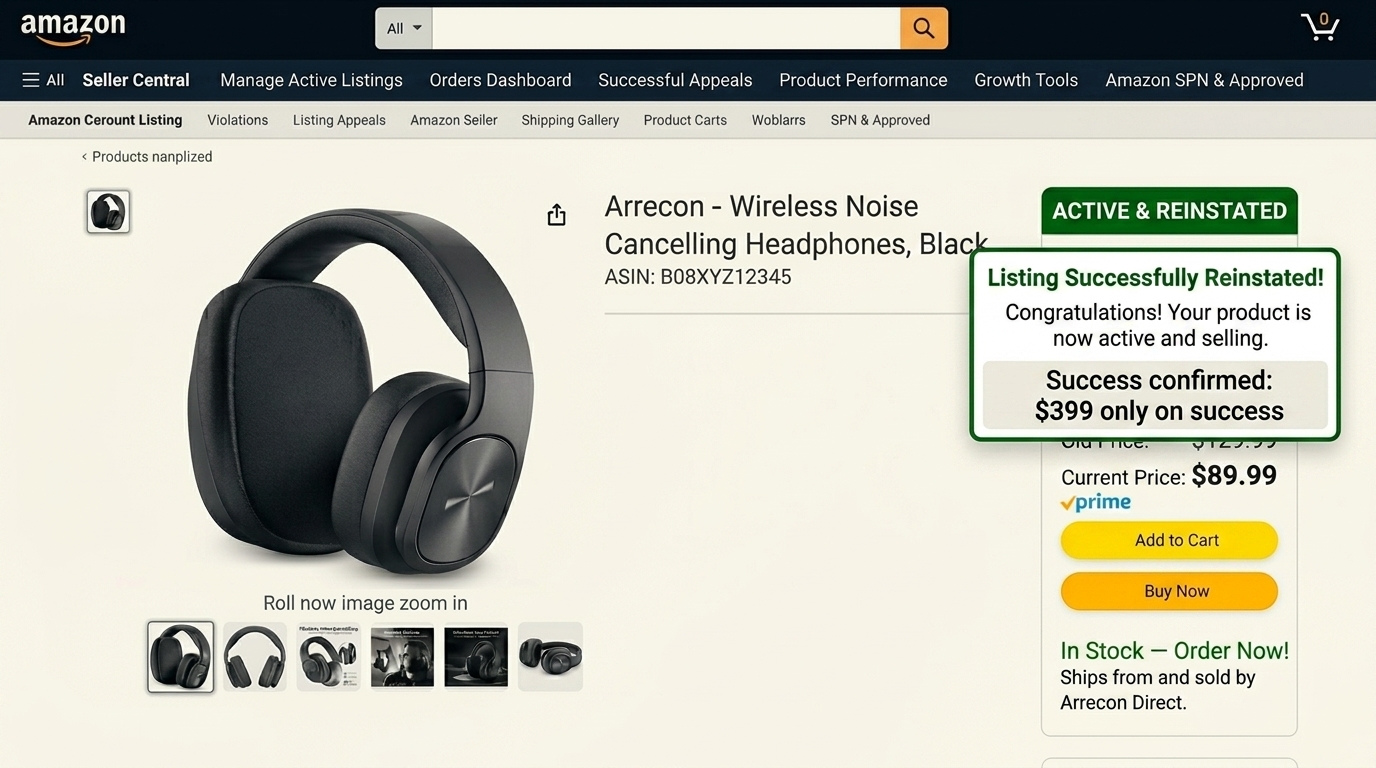
Task: Select the Violations tab
Action: click(x=237, y=119)
